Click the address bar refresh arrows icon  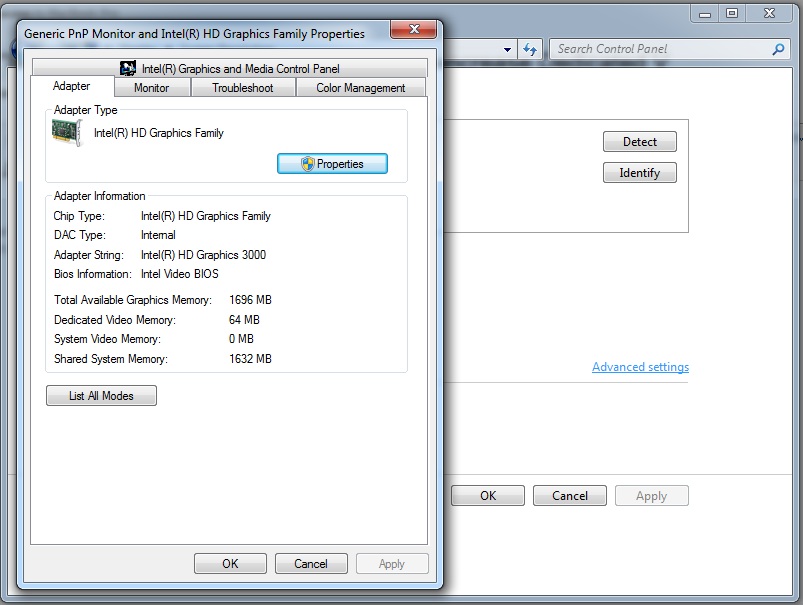tap(530, 49)
